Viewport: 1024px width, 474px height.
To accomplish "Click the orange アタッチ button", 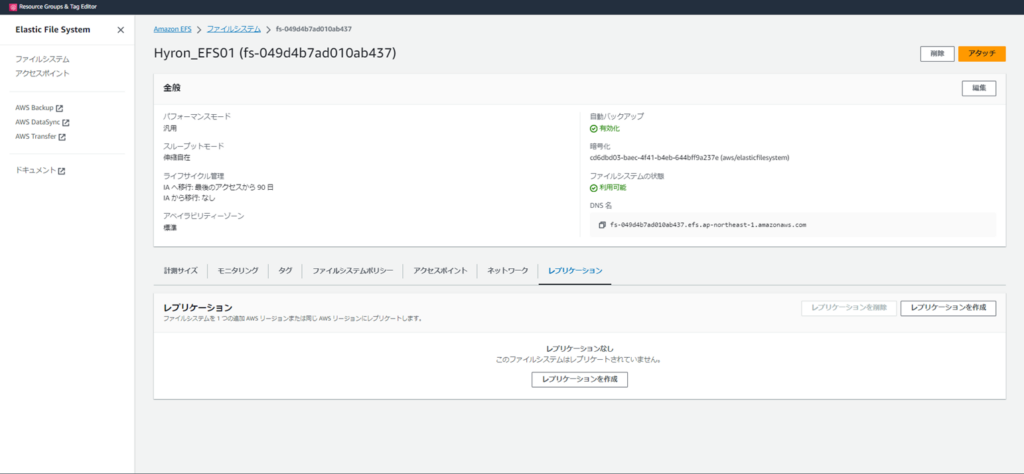I will 982,54.
